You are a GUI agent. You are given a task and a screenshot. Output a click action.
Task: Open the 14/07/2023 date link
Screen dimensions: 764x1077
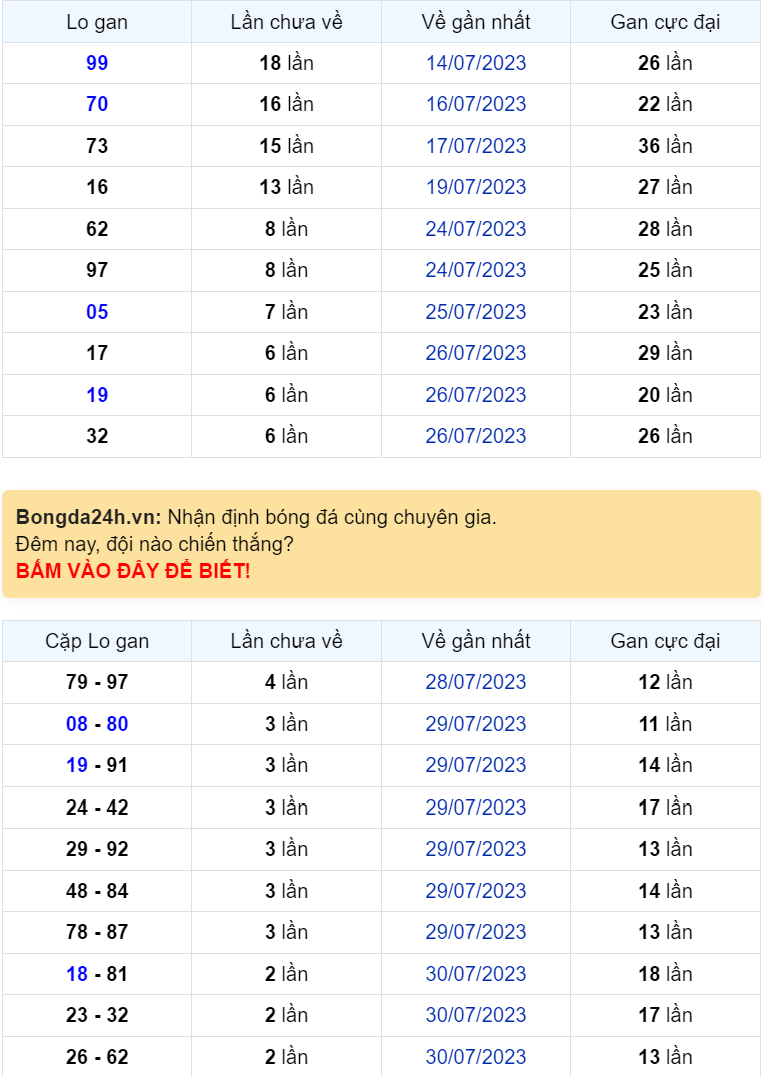pos(475,63)
